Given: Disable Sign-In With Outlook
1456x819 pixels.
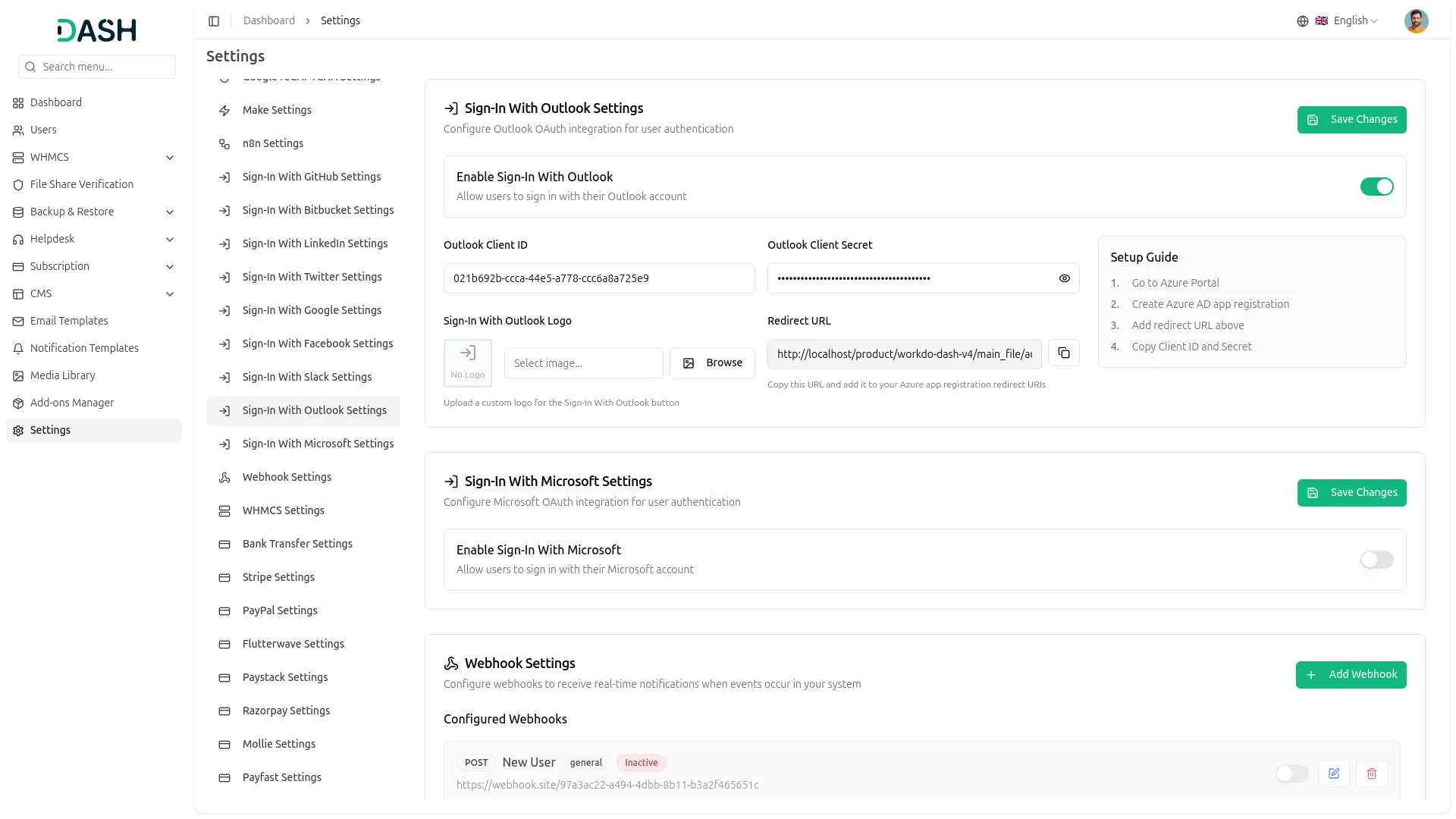Looking at the screenshot, I should [1376, 187].
